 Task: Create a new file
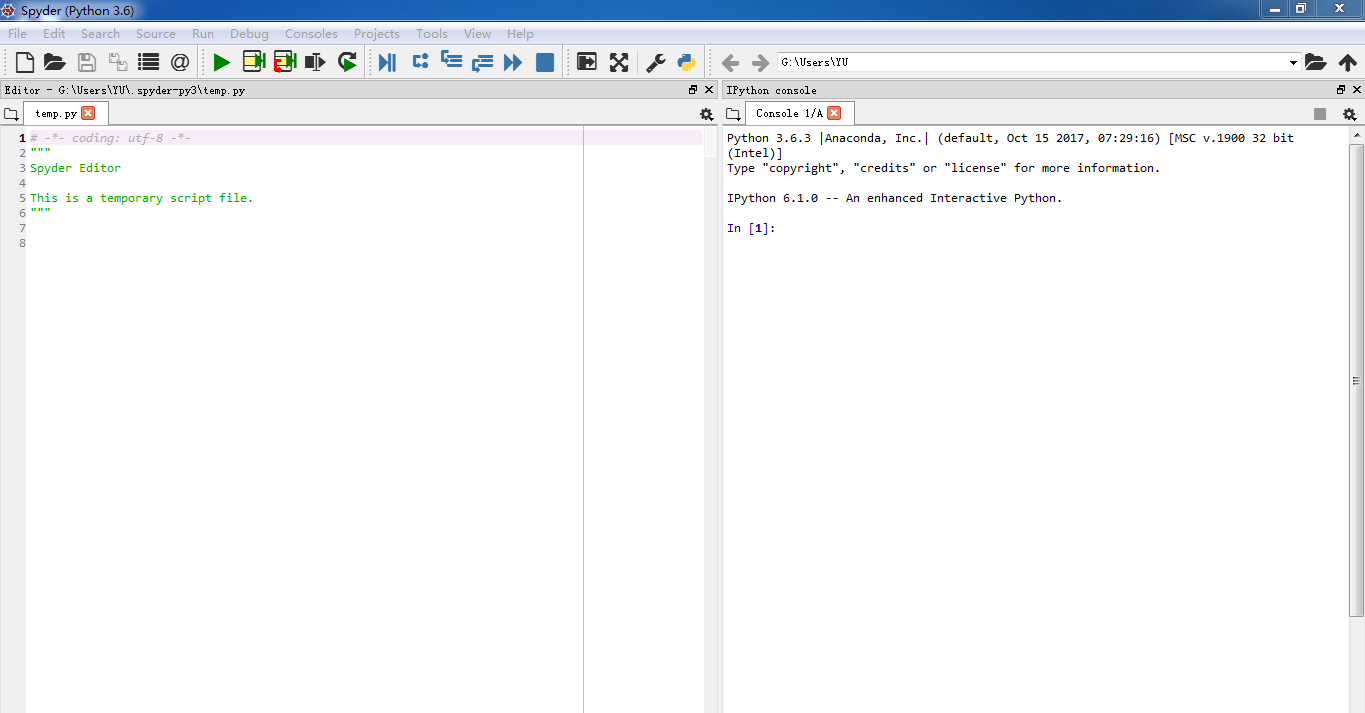24,63
